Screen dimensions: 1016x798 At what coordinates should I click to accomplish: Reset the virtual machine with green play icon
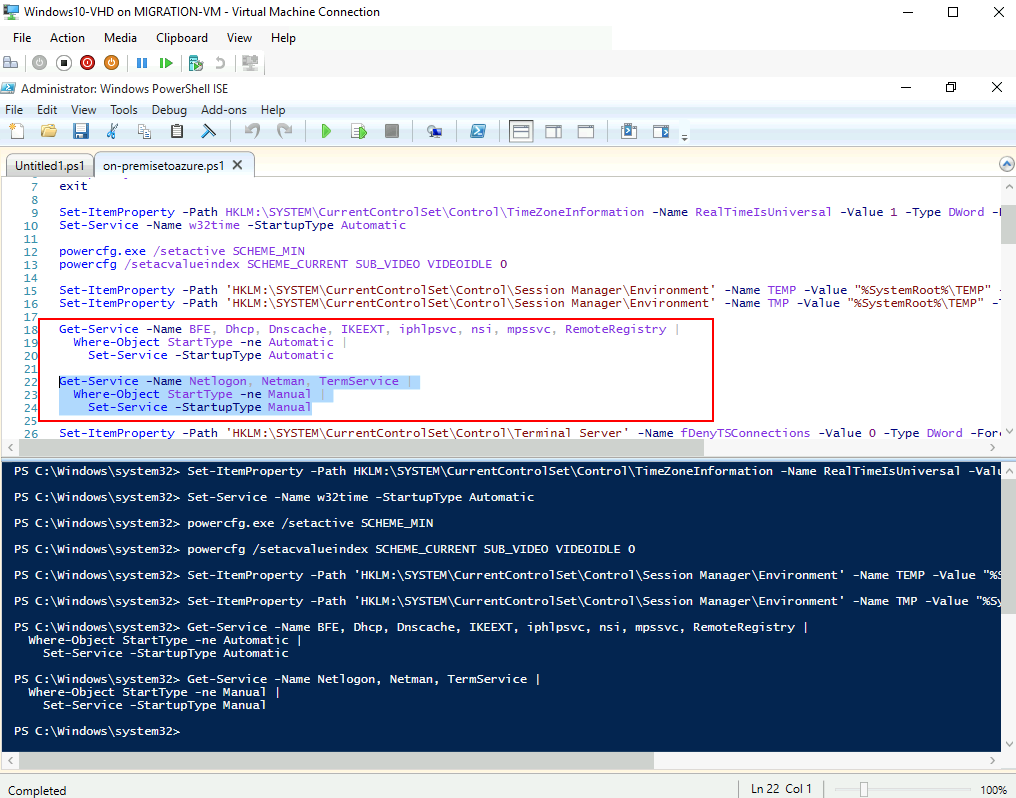click(x=166, y=63)
